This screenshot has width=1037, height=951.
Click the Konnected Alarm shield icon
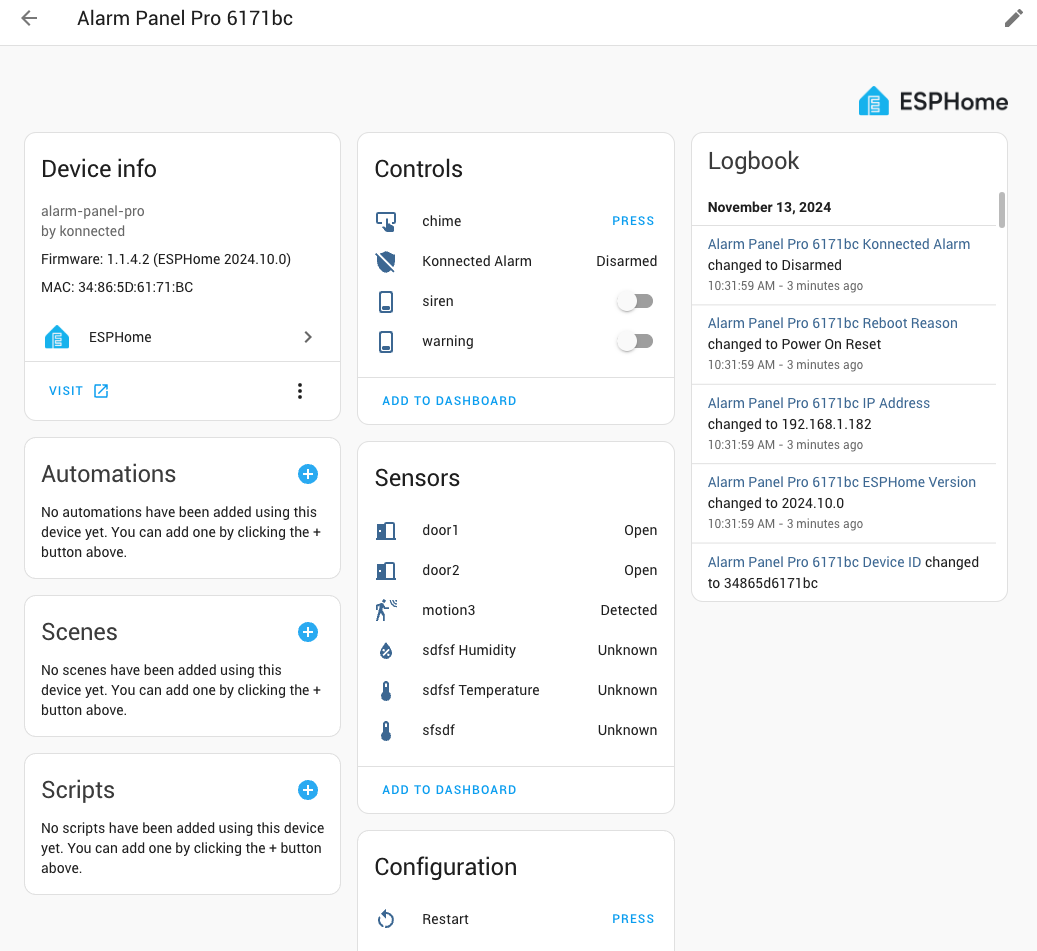(386, 262)
